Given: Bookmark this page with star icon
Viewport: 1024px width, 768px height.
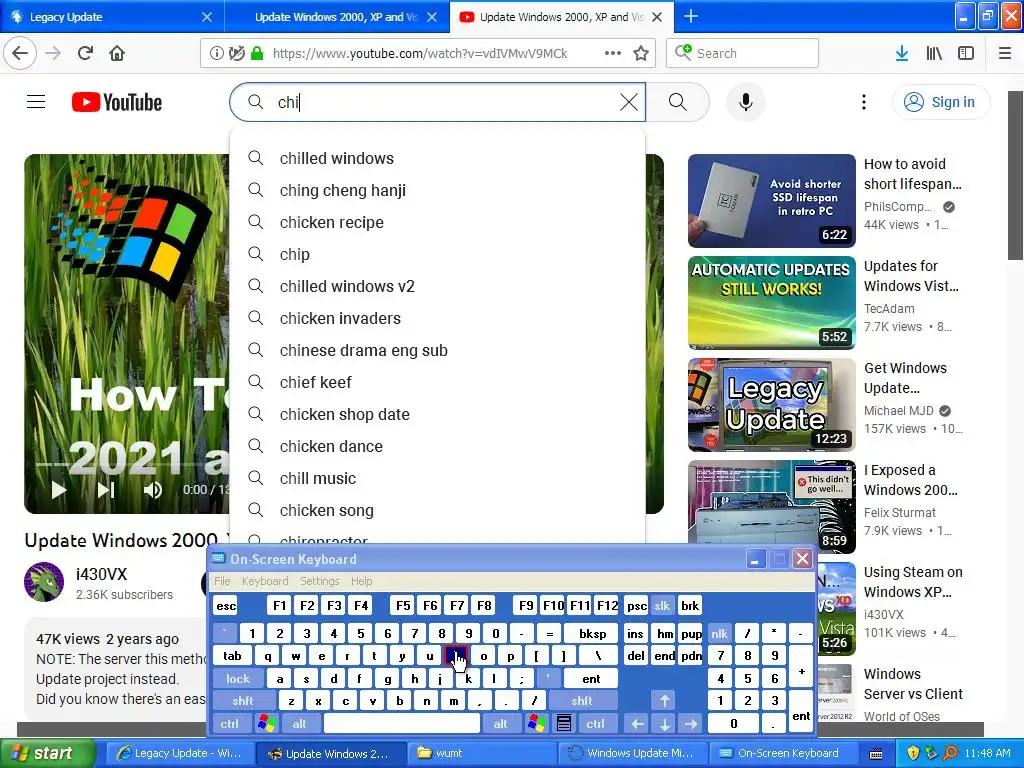Looking at the screenshot, I should (x=641, y=53).
